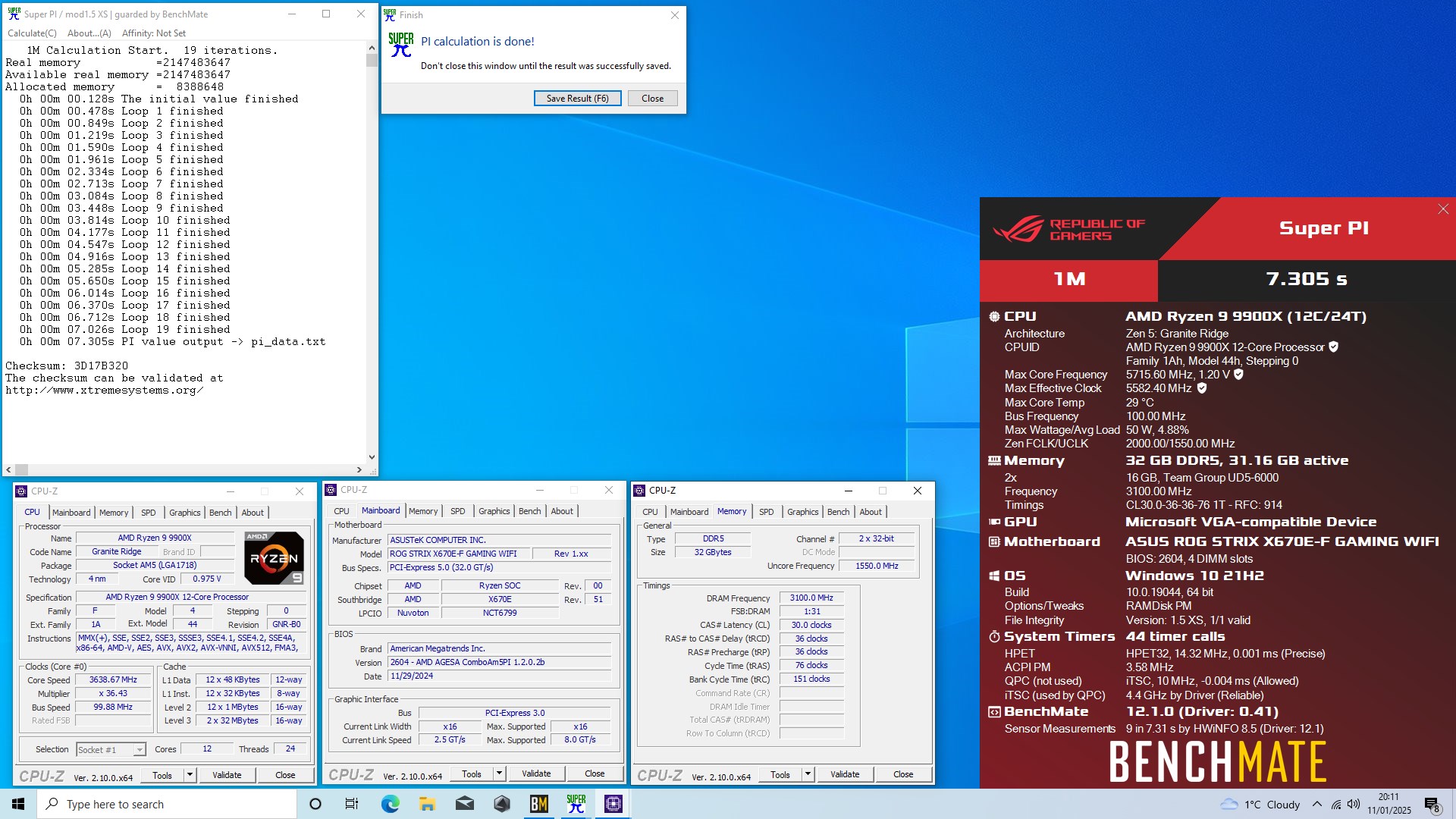Open Graphics tab in CPU-Z Mainboard window
The width and height of the screenshot is (1456, 819).
coord(494,511)
